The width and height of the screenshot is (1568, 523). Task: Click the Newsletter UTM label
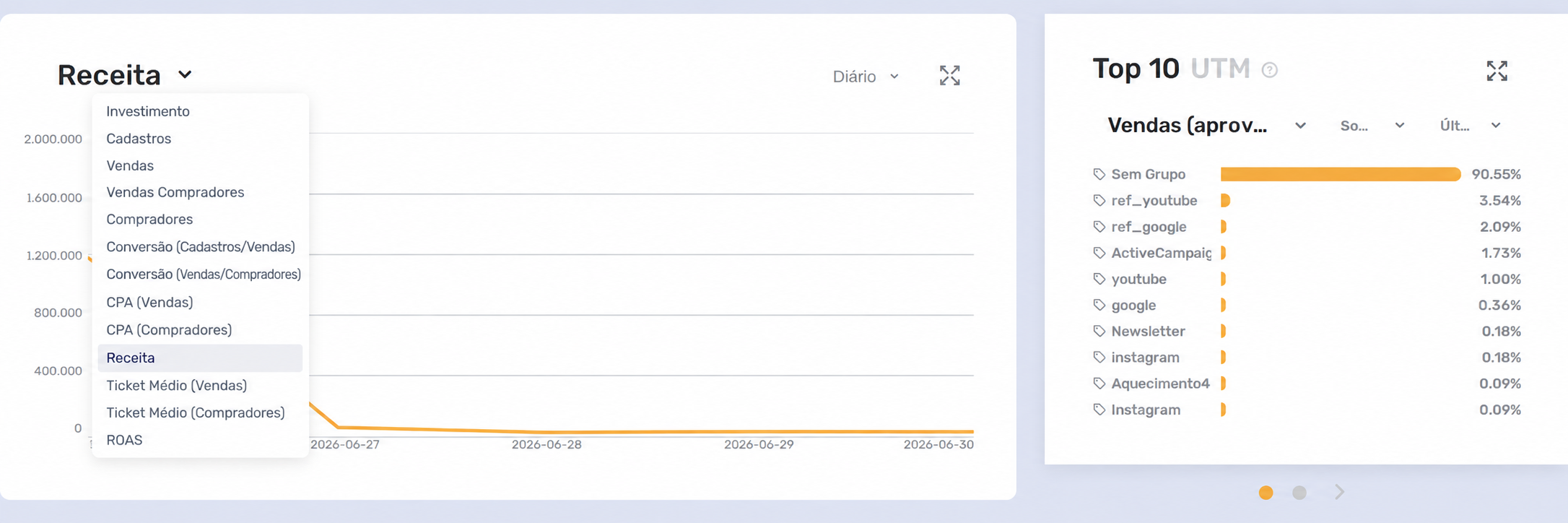pos(1148,331)
